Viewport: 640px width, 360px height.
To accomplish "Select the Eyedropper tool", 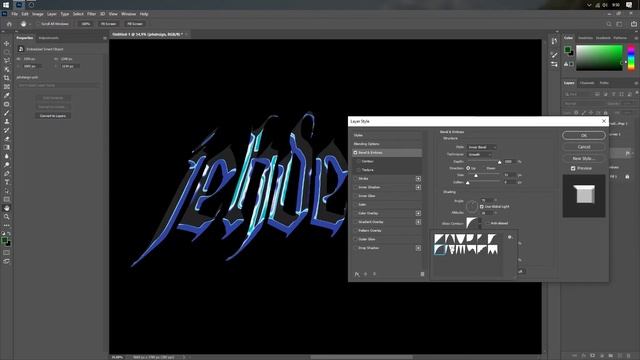I will click(x=7, y=95).
